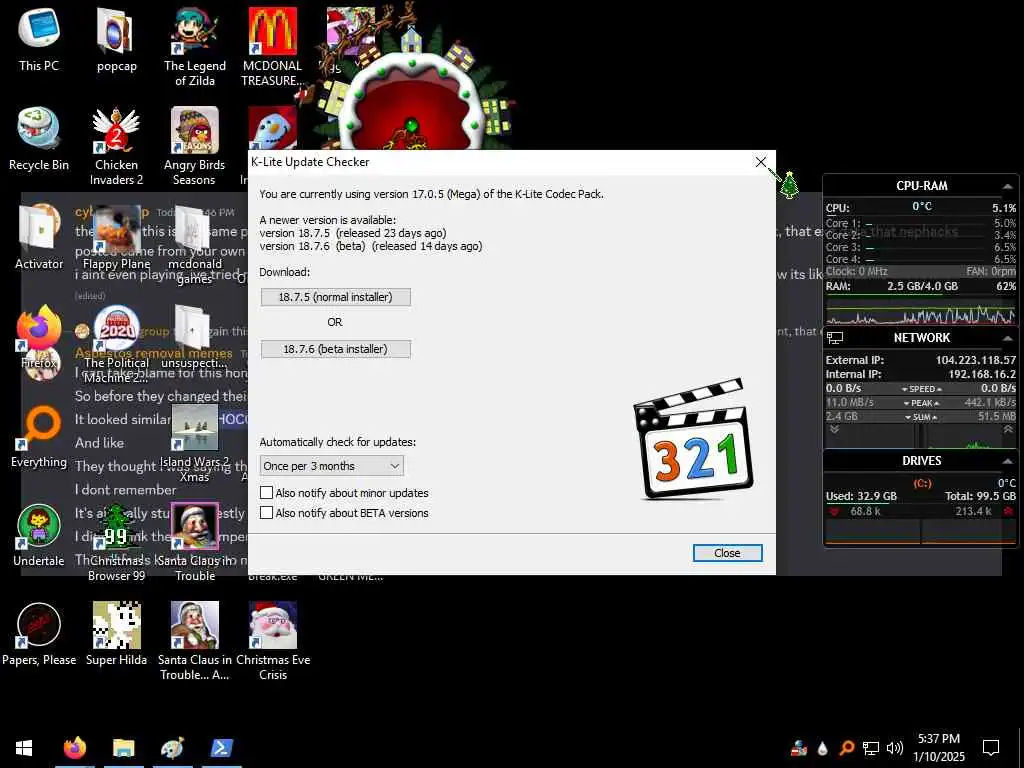Image resolution: width=1024 pixels, height=768 pixels.
Task: Click the NETWORK gadget monitor icon
Action: point(835,338)
